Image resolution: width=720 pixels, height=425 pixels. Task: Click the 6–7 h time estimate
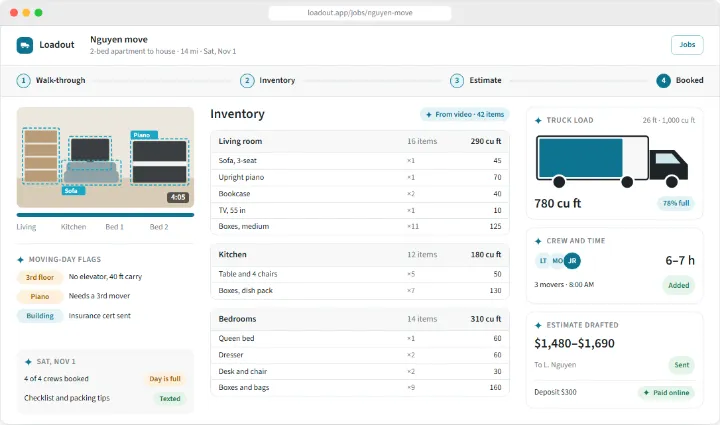(680, 261)
